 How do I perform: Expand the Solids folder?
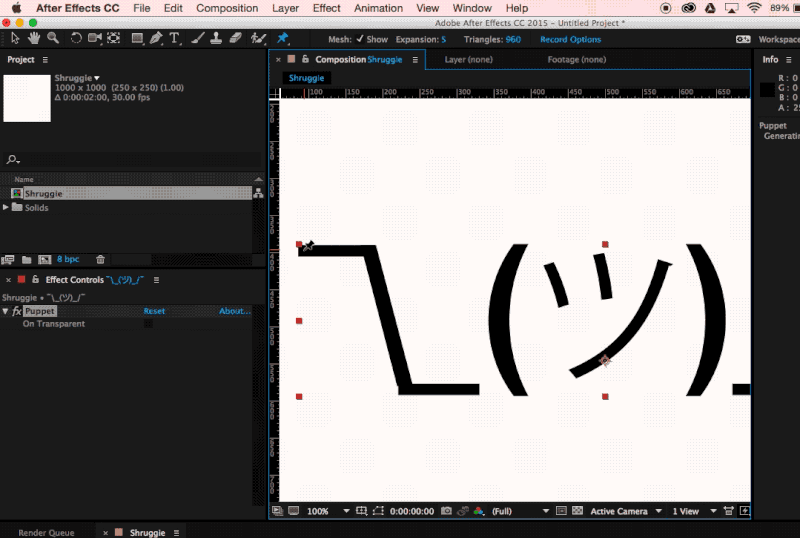(6, 207)
